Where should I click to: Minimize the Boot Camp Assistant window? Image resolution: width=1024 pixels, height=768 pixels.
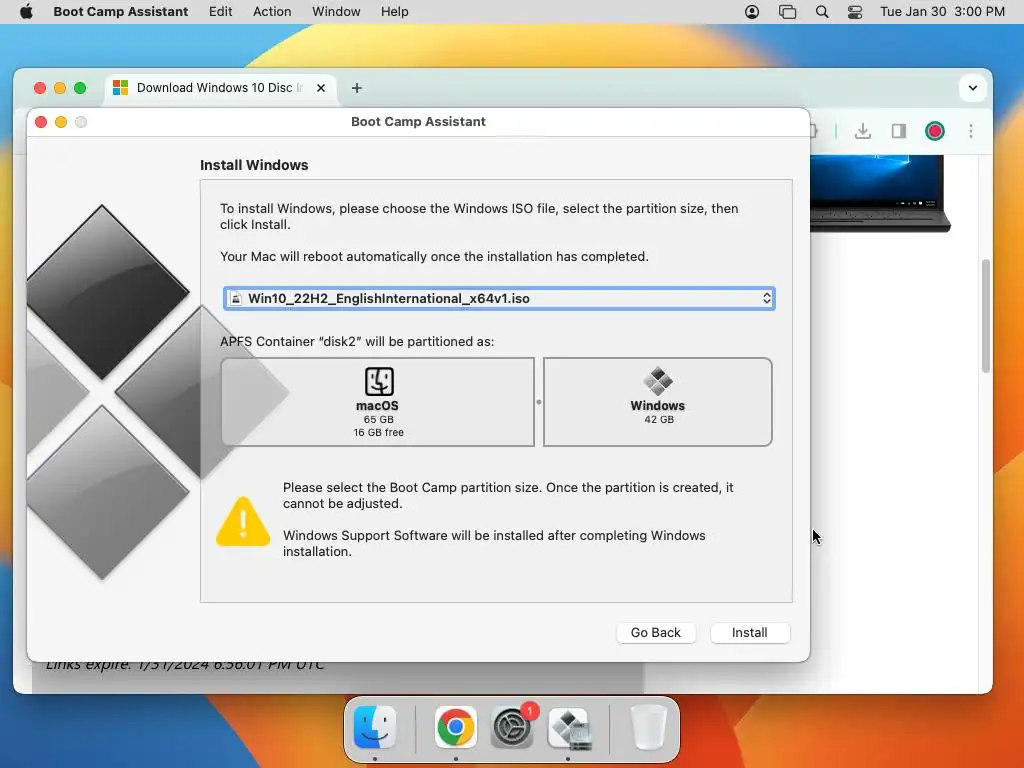[61, 122]
